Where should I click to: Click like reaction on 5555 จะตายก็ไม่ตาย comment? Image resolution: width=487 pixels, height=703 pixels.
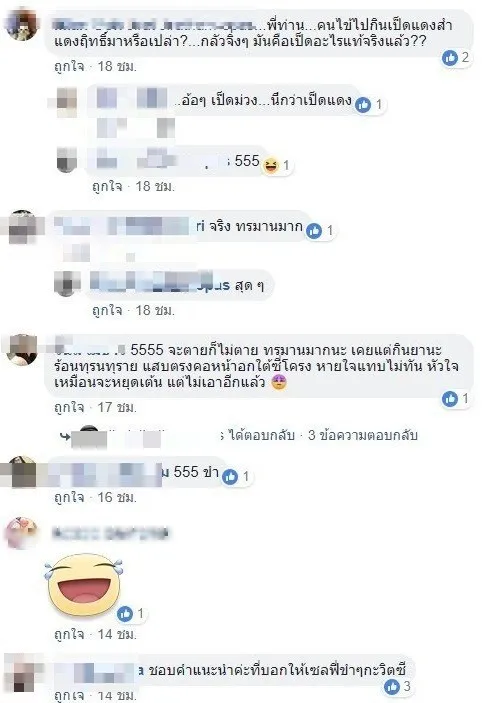[450, 399]
